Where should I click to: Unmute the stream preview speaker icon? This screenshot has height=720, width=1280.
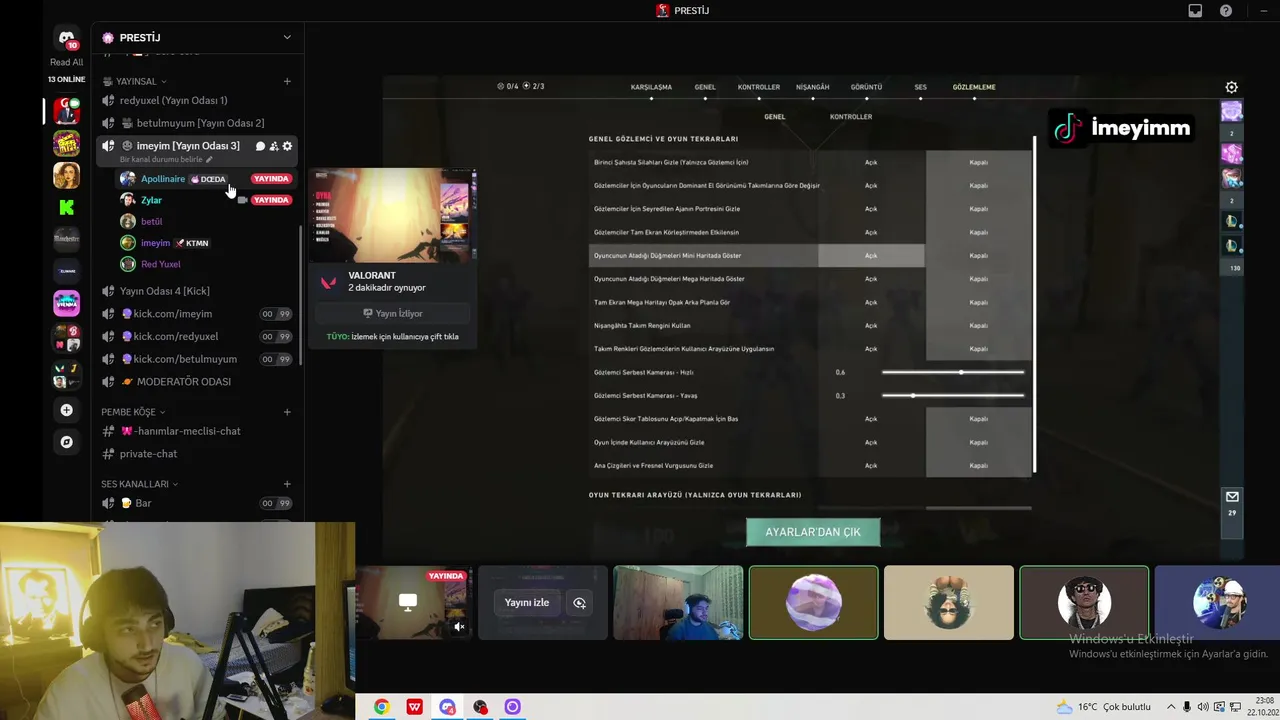pyautogui.click(x=459, y=627)
